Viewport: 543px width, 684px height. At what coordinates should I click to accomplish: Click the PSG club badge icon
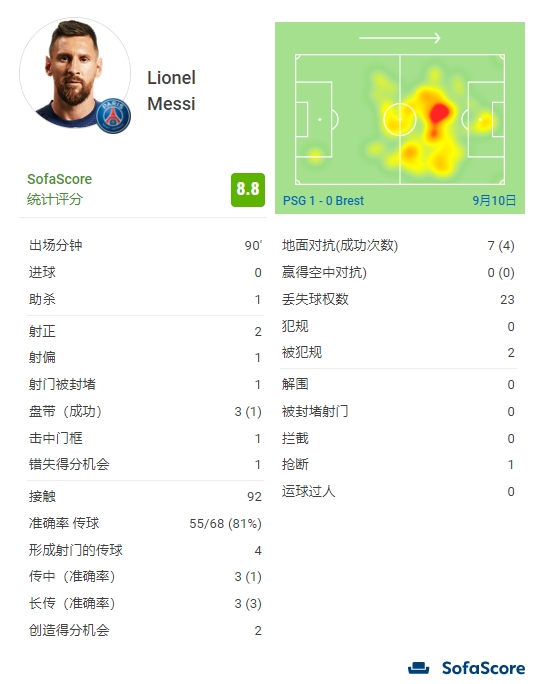[113, 116]
